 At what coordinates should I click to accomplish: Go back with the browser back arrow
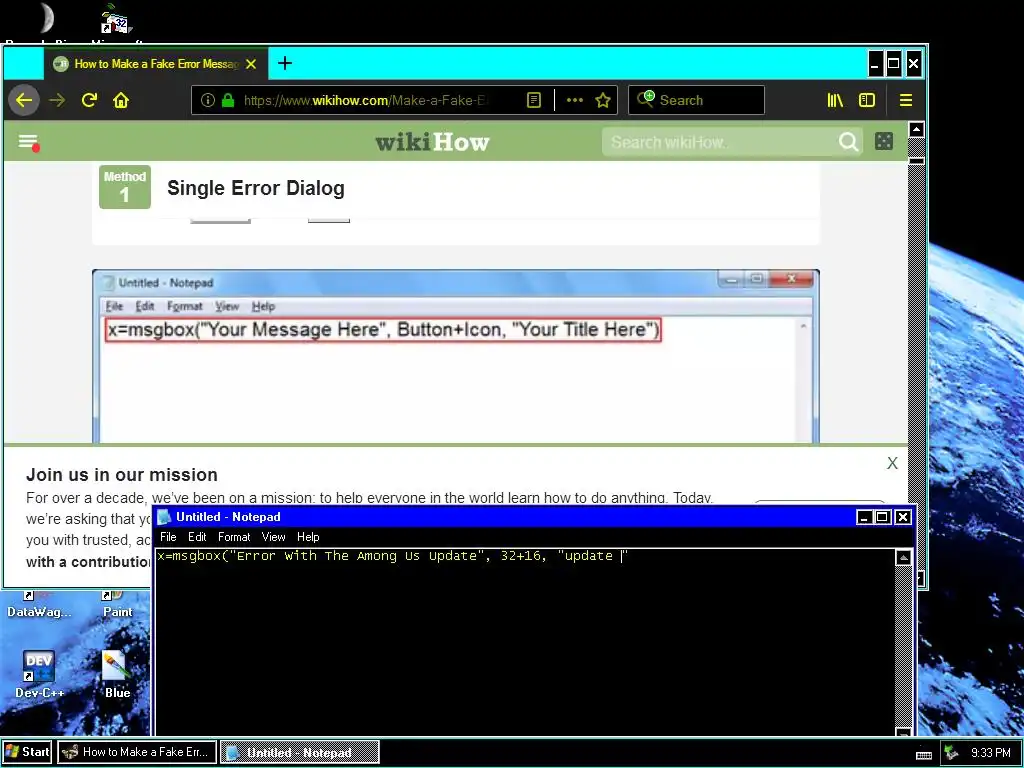pos(24,101)
